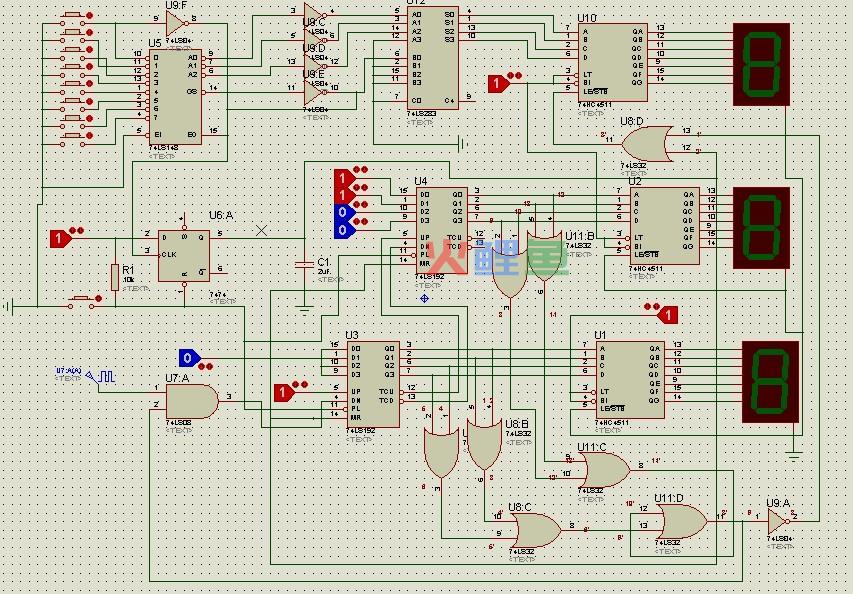Click the seven-segment display driven by U2
The width and height of the screenshot is (853, 594).
click(x=761, y=228)
